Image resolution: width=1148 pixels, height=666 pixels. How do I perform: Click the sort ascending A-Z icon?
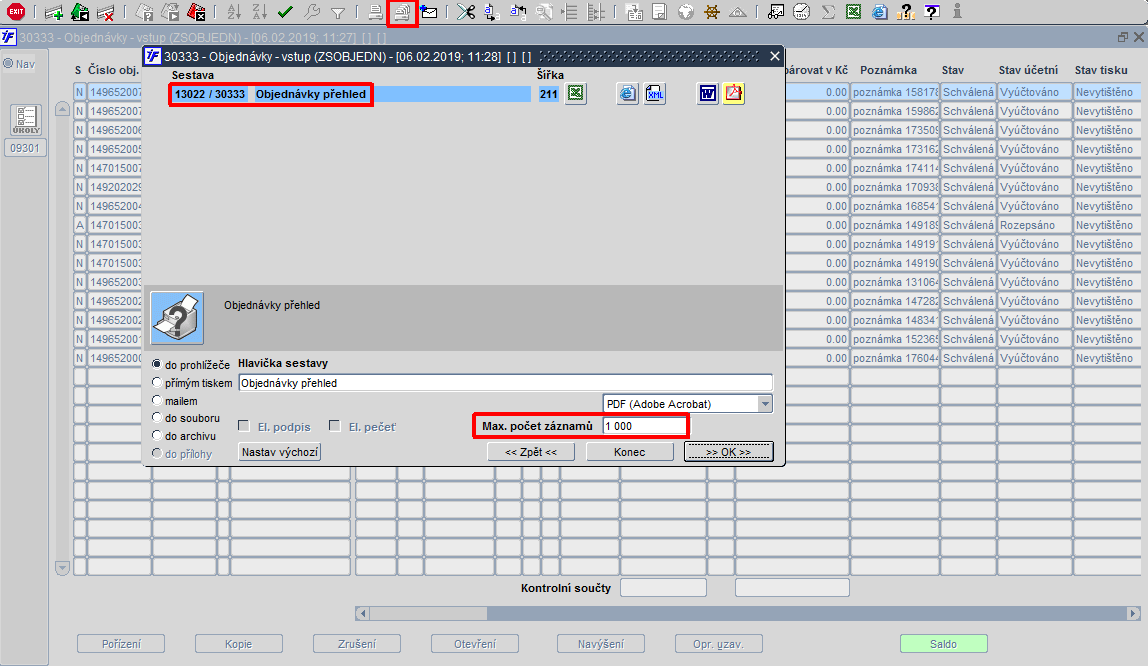[x=234, y=12]
